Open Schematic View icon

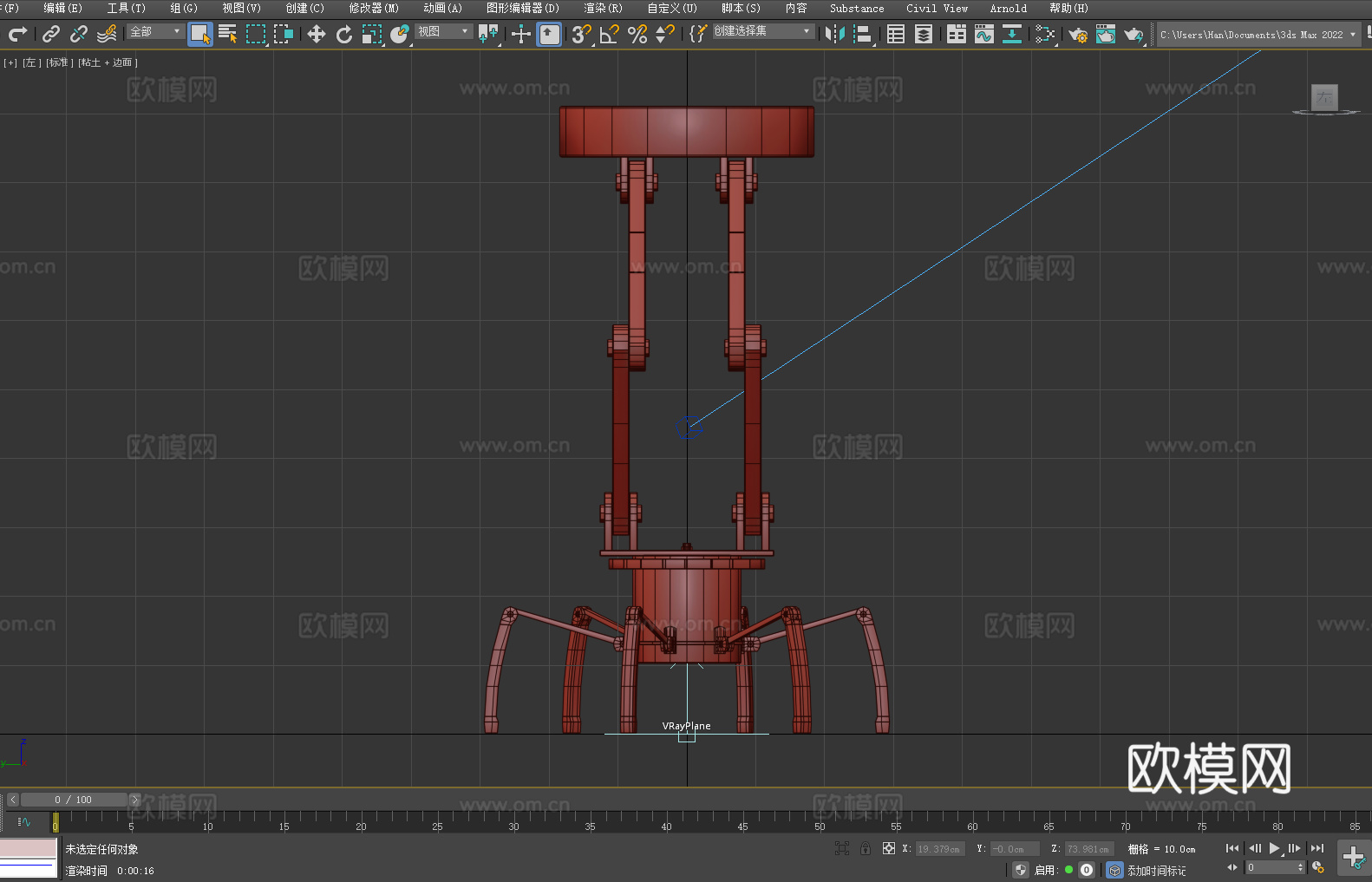click(x=1045, y=34)
